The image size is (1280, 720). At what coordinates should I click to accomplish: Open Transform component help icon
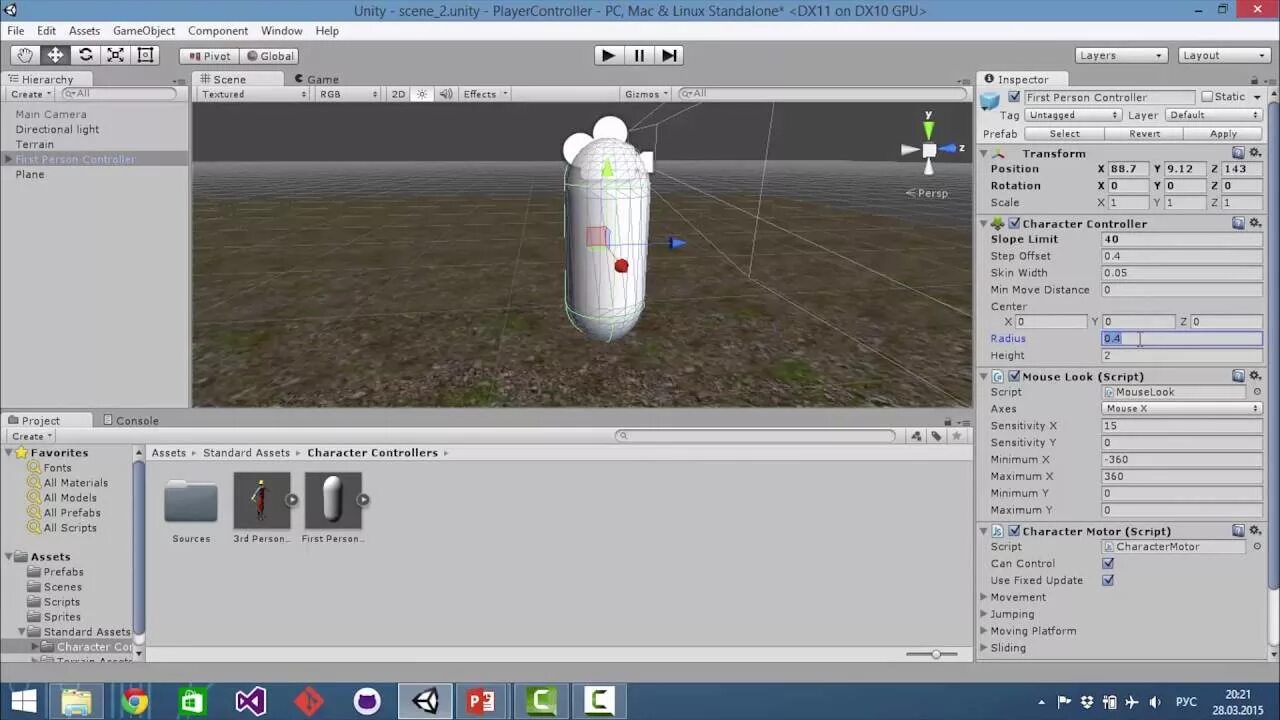pos(1238,153)
